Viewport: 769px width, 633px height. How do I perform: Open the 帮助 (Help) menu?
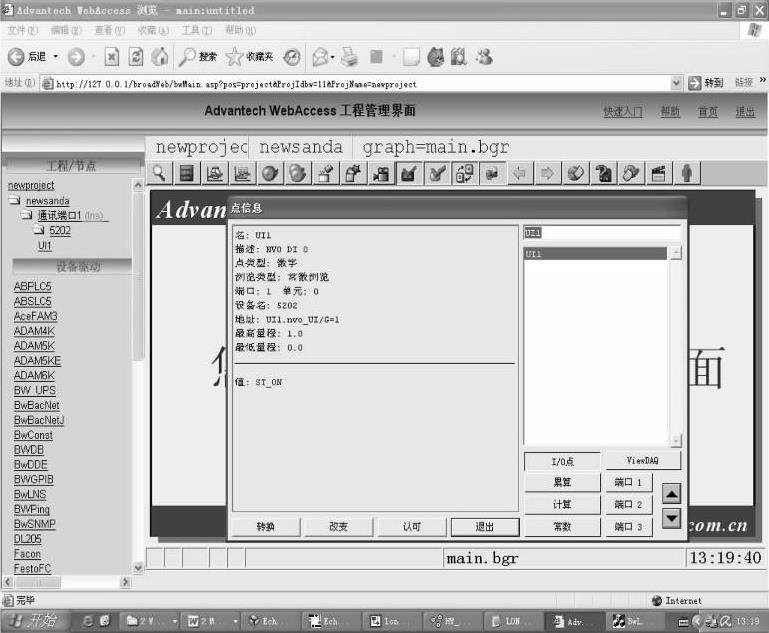240,30
